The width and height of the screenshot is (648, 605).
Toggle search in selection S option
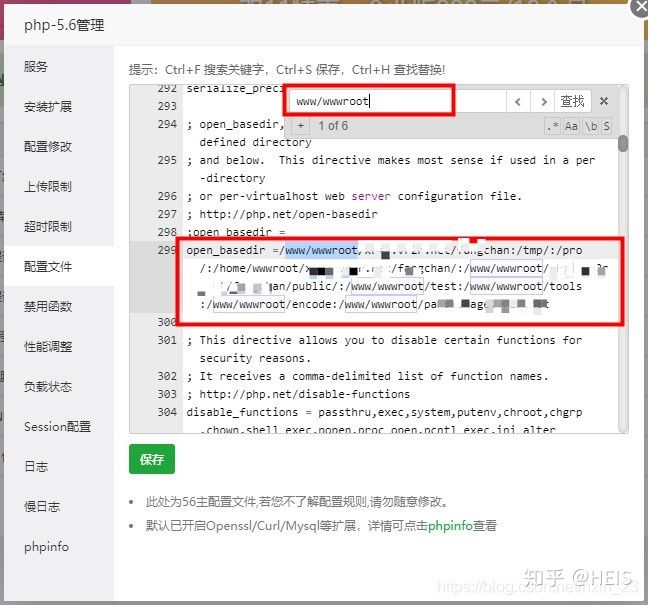coord(606,126)
